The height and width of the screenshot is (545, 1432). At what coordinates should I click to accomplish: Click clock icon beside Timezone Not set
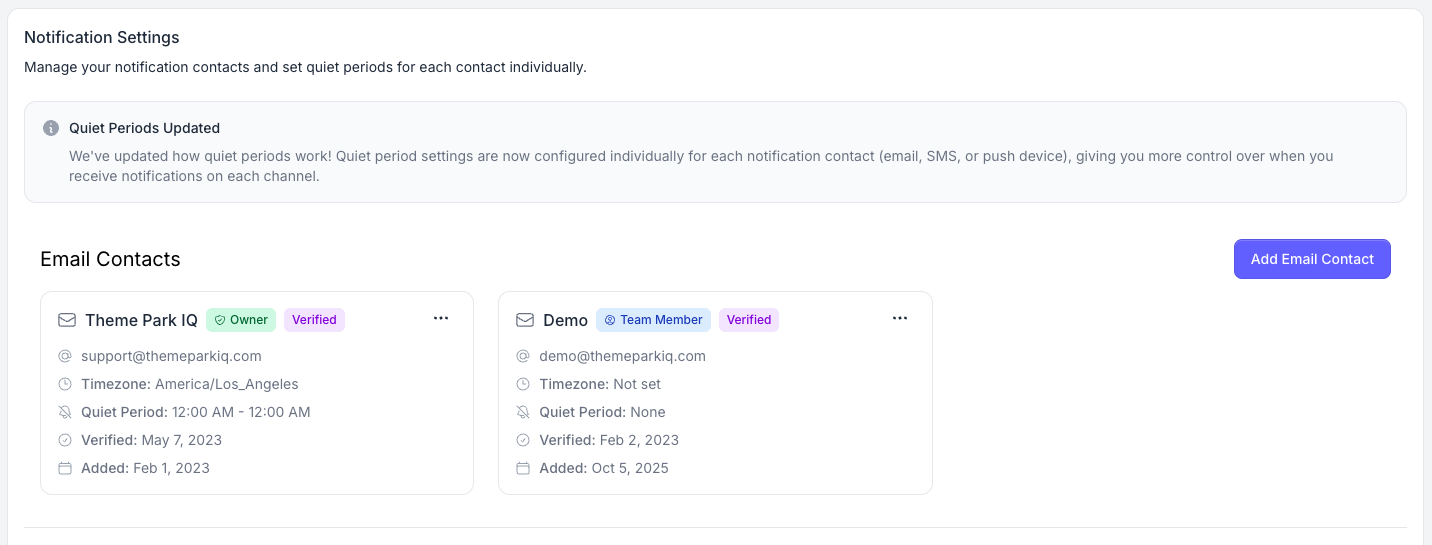523,384
